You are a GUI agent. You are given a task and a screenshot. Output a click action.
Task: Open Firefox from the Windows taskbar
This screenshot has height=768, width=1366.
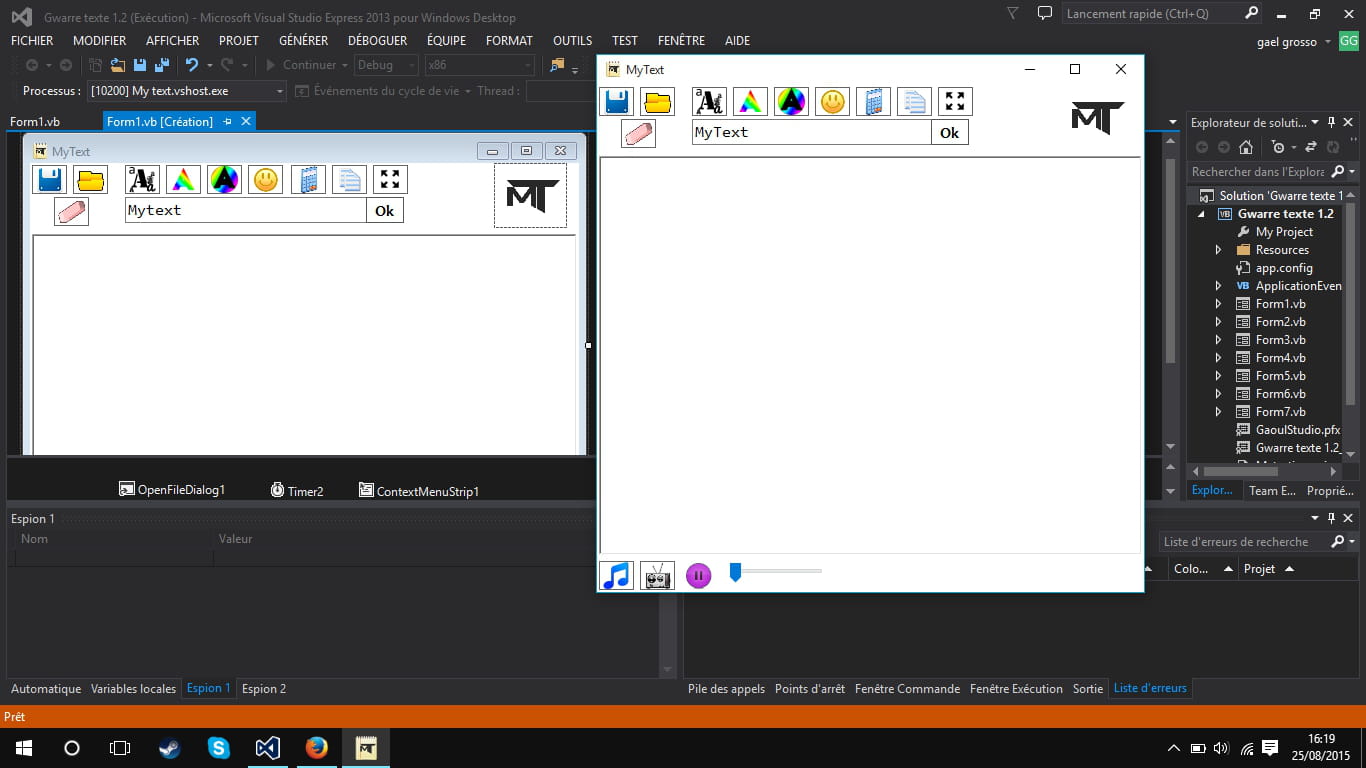click(316, 748)
